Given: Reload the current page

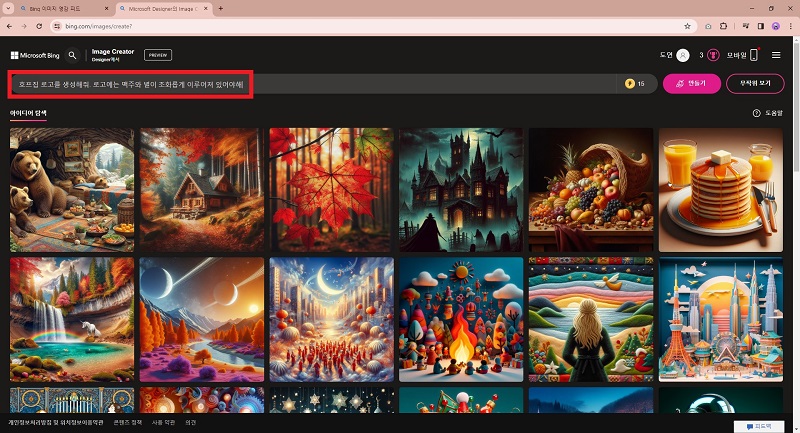Looking at the screenshot, I should (39, 26).
